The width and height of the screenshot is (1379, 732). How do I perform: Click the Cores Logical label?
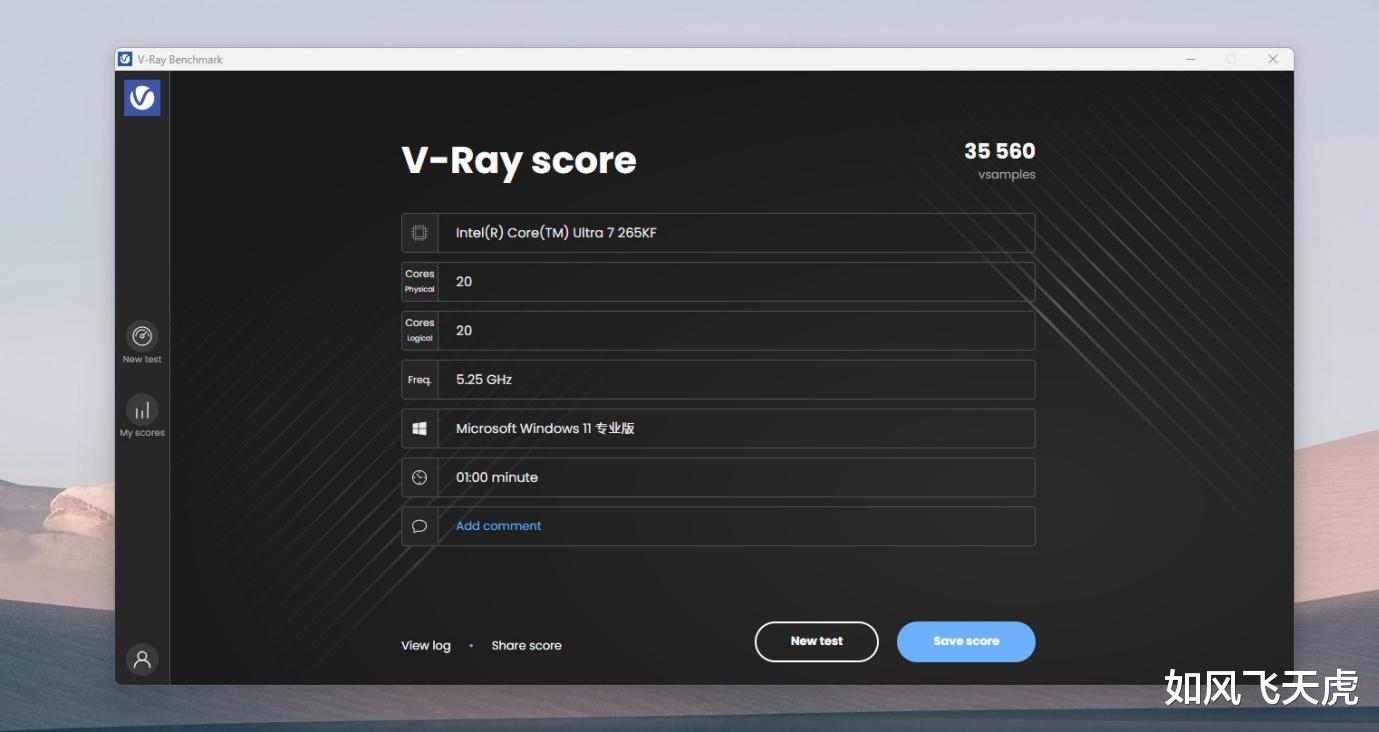pos(420,330)
